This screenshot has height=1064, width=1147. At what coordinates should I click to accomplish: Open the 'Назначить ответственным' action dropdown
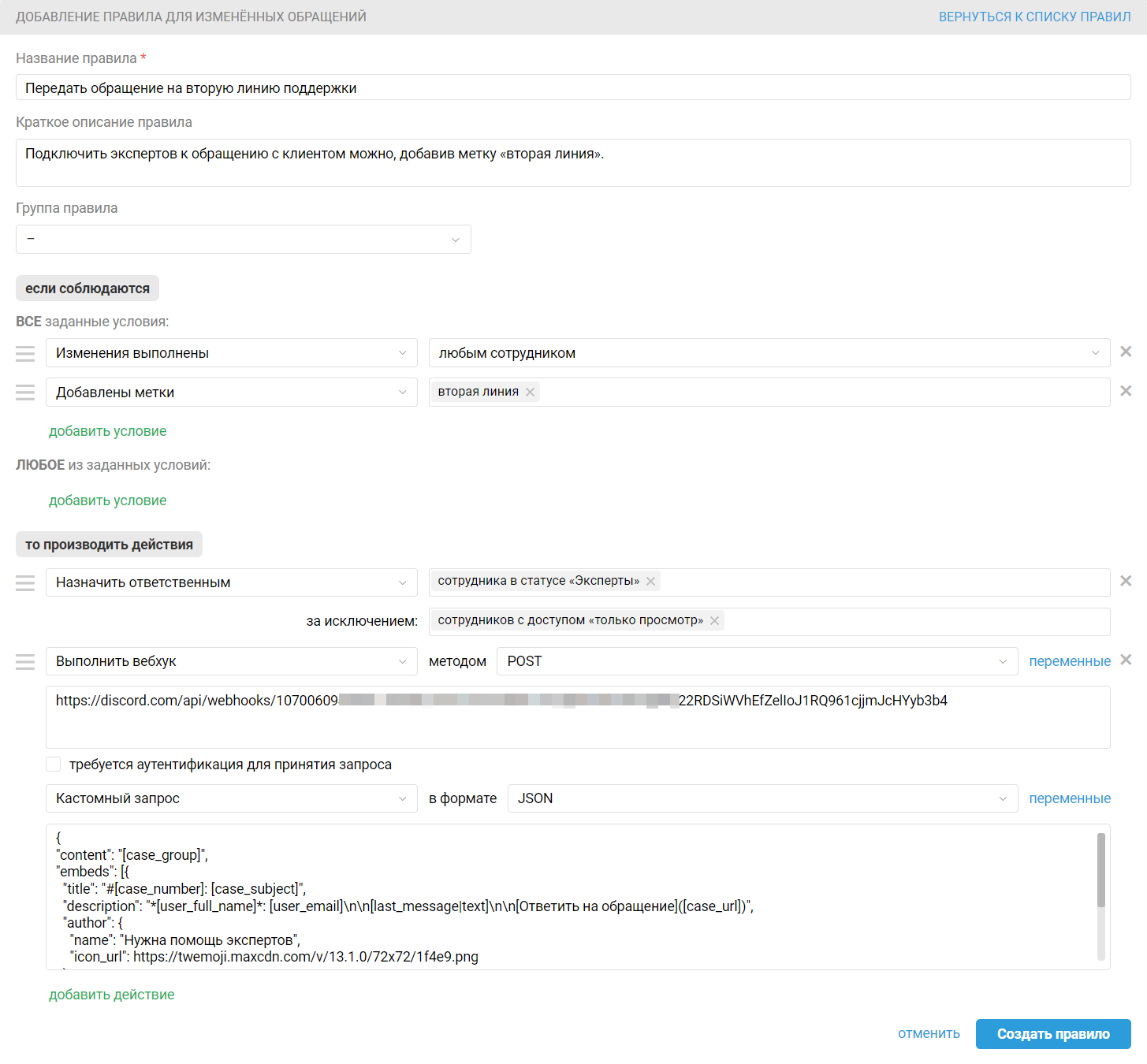point(232,582)
